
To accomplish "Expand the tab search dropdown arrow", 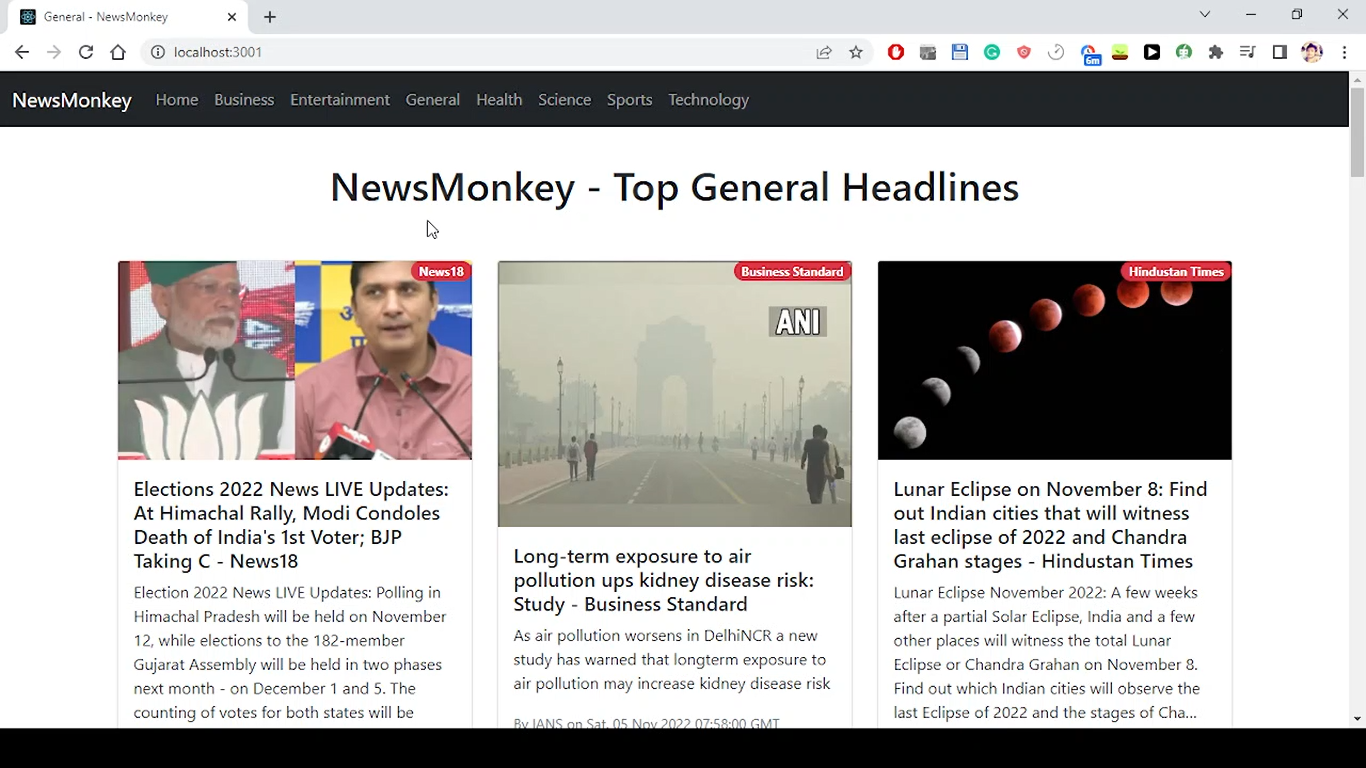I will click(x=1205, y=15).
